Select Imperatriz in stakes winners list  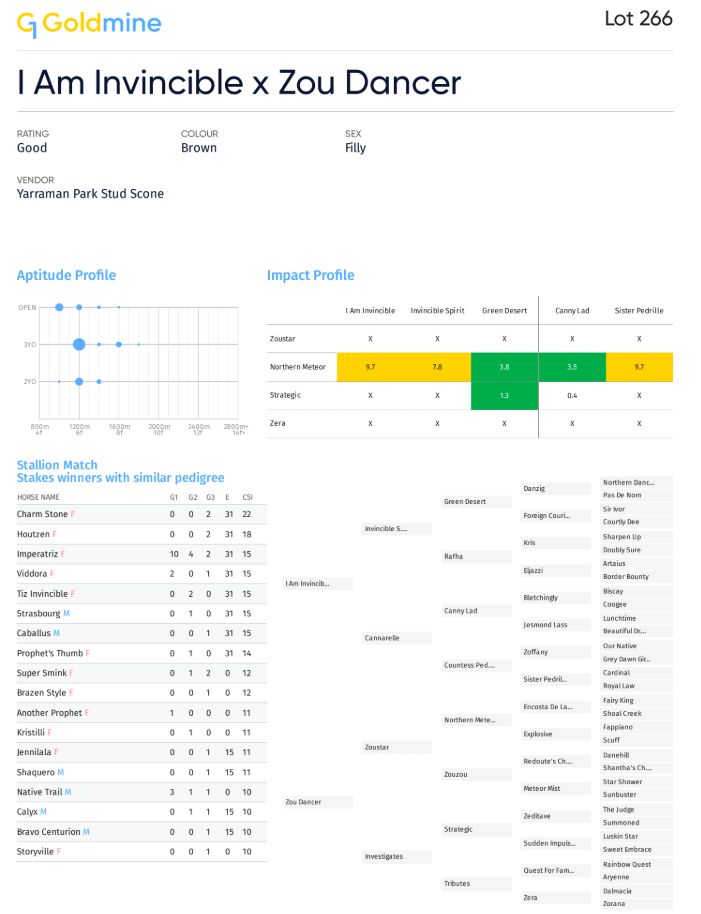[37, 554]
